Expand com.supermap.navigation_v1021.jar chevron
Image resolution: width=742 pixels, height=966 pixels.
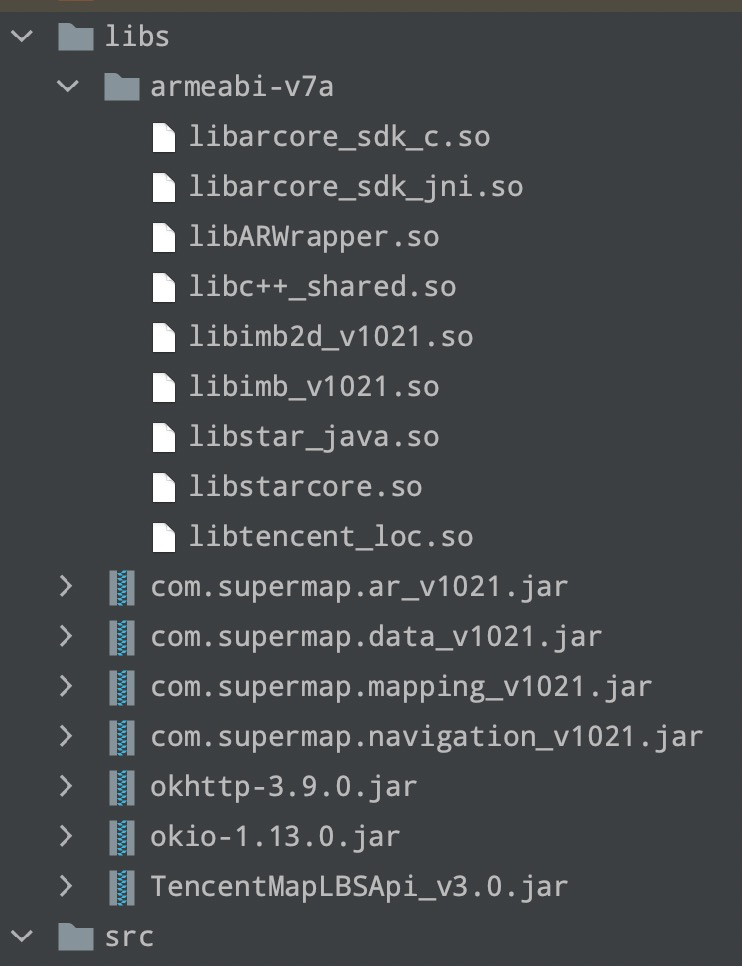click(67, 736)
